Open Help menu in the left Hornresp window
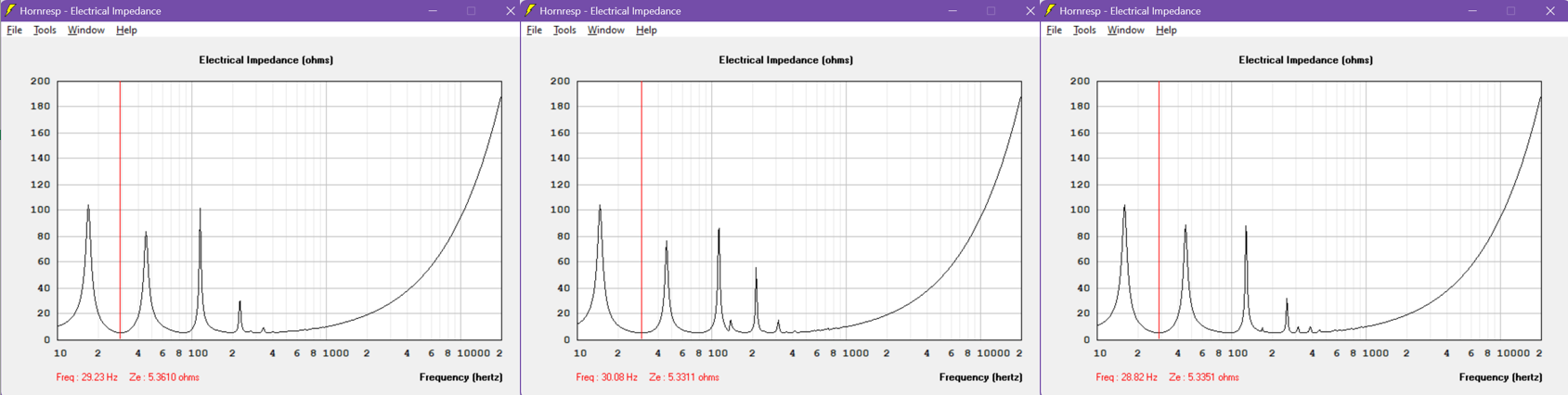 tap(126, 31)
